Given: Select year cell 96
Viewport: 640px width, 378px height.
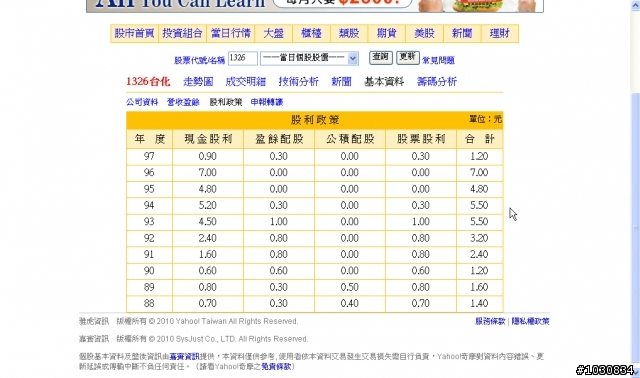Looking at the screenshot, I should [x=149, y=173].
